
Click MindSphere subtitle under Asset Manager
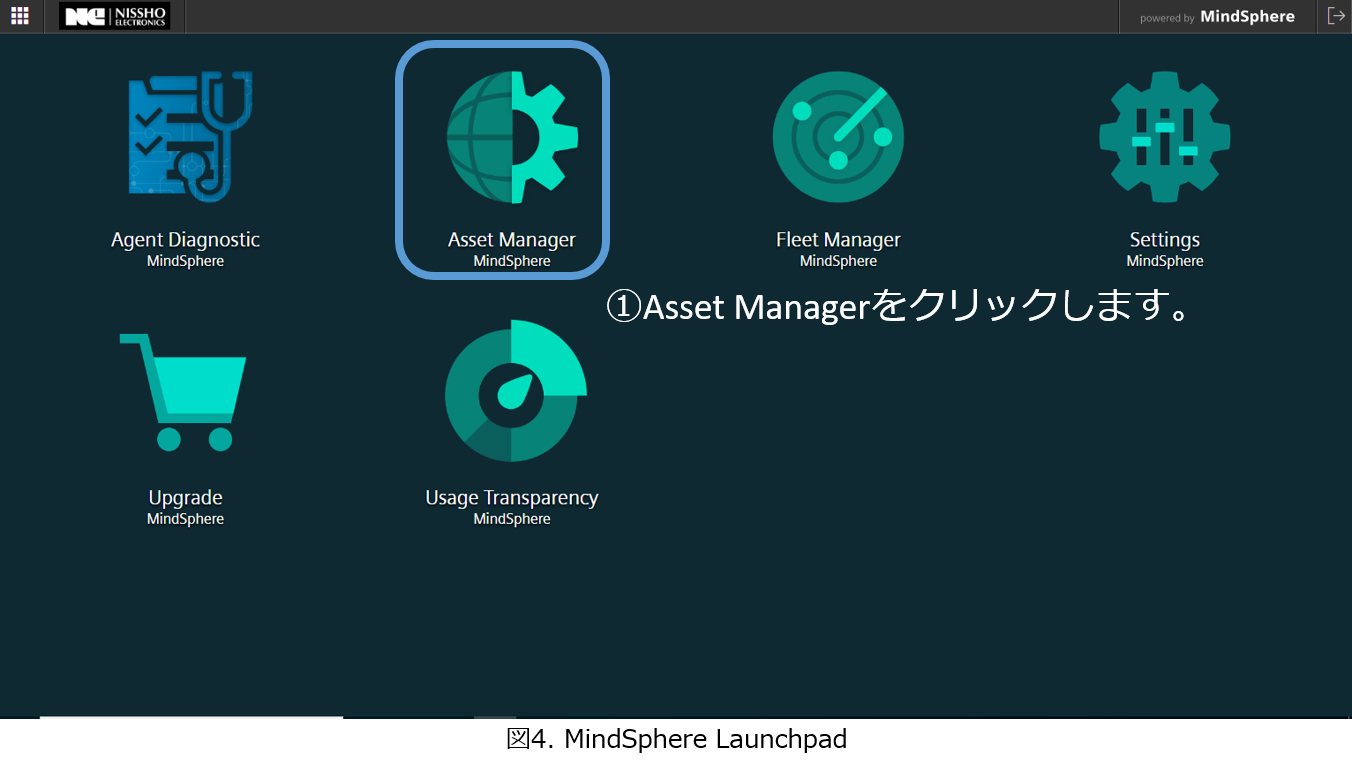(512, 261)
